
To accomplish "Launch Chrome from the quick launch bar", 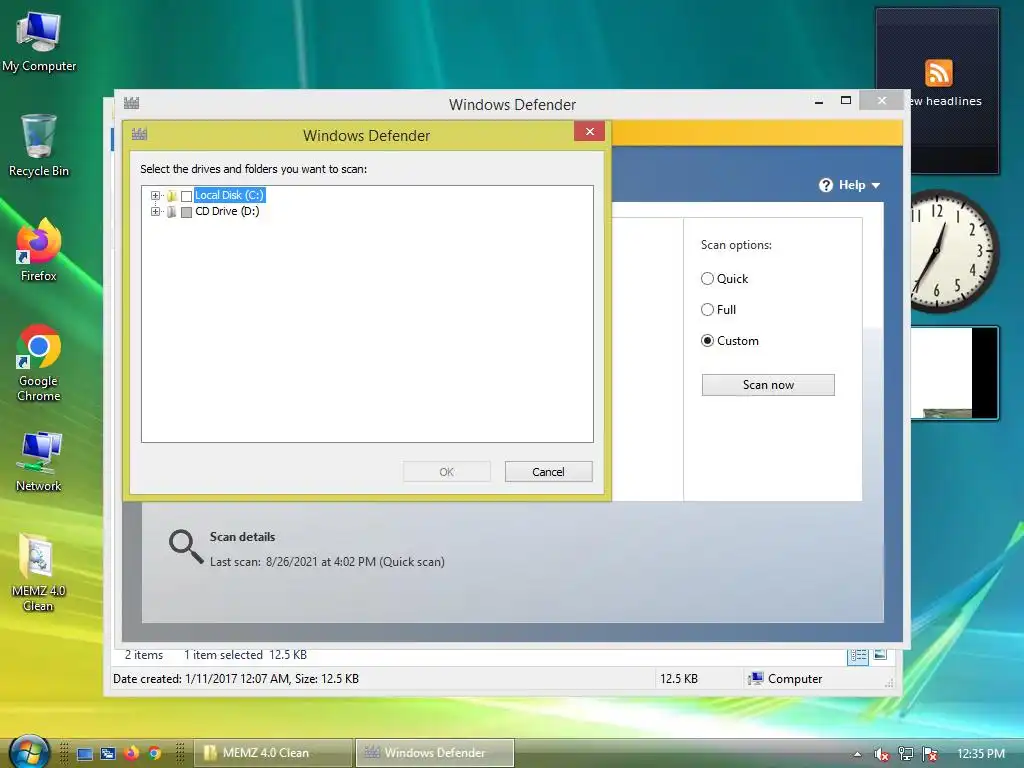I will click(x=155, y=753).
